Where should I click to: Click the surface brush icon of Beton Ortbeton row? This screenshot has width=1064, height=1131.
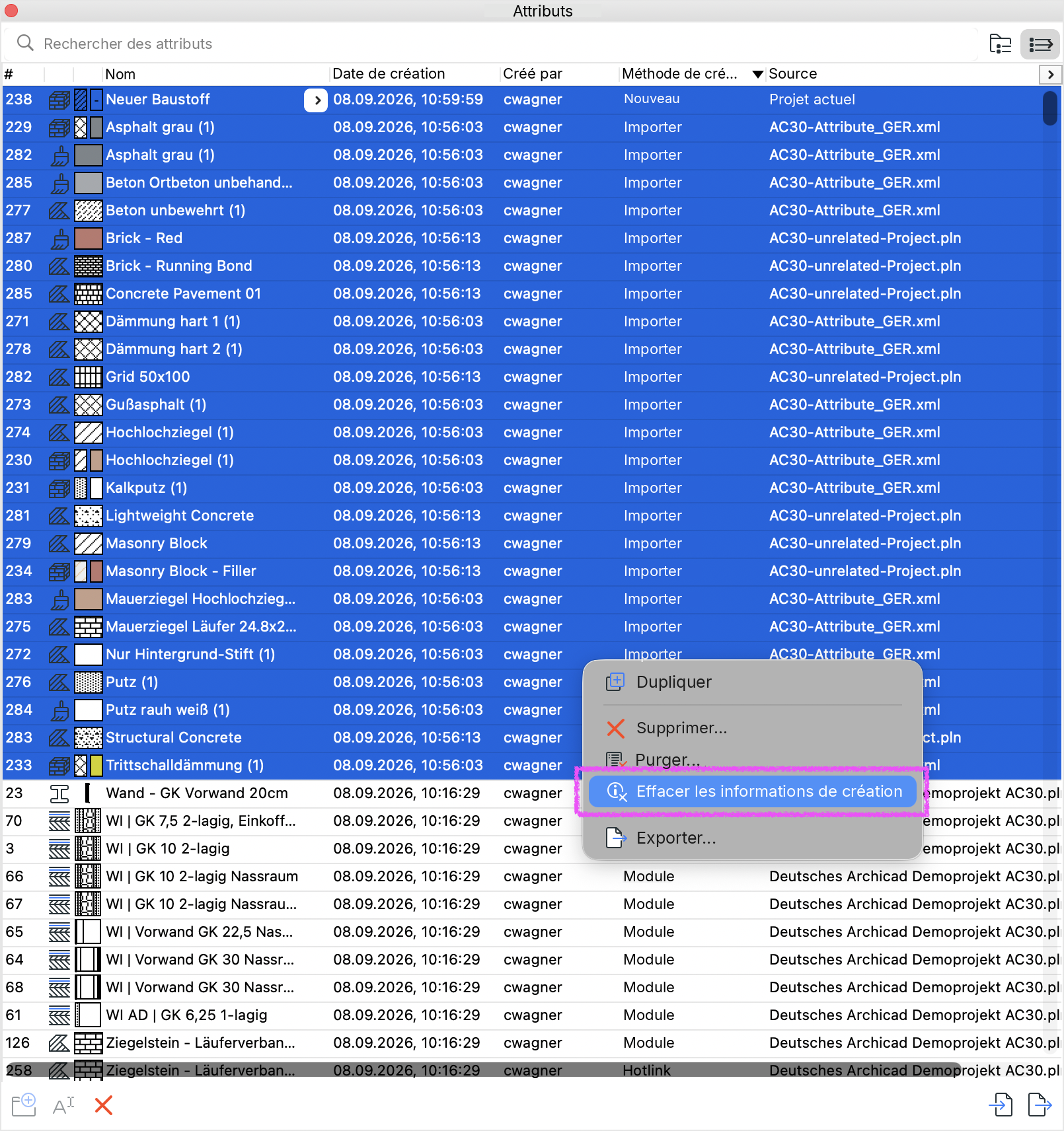coord(59,182)
